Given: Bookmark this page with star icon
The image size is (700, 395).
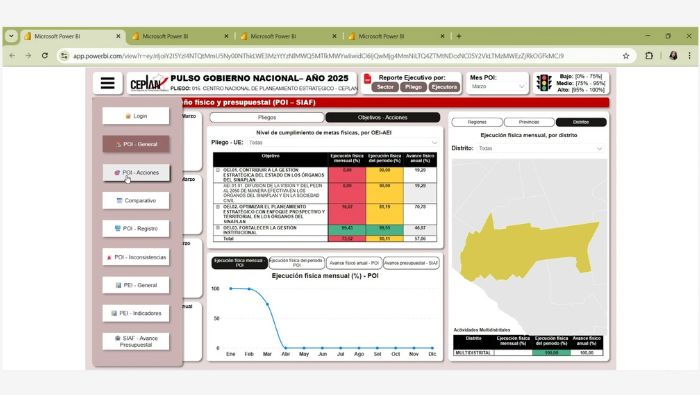Looking at the screenshot, I should pyautogui.click(x=626, y=56).
